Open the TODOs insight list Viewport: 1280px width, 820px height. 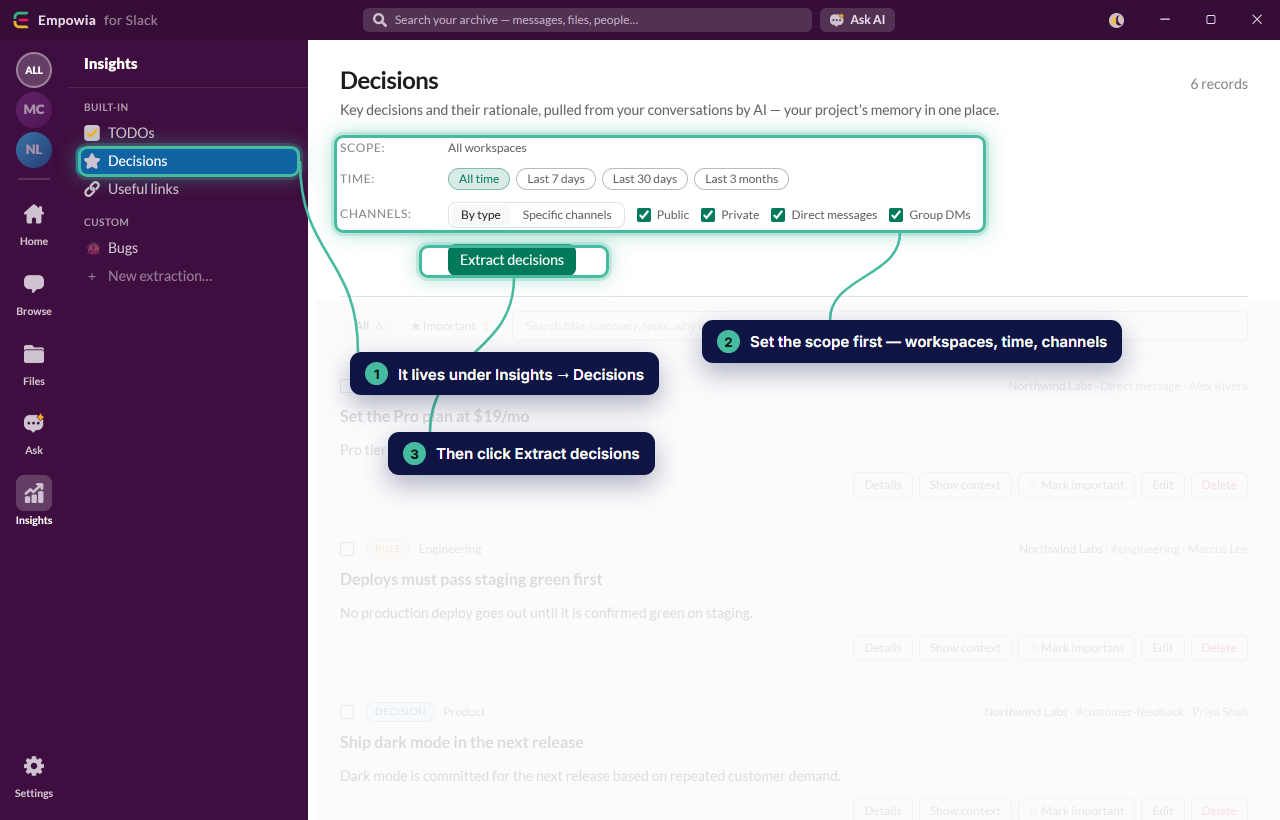click(188, 132)
